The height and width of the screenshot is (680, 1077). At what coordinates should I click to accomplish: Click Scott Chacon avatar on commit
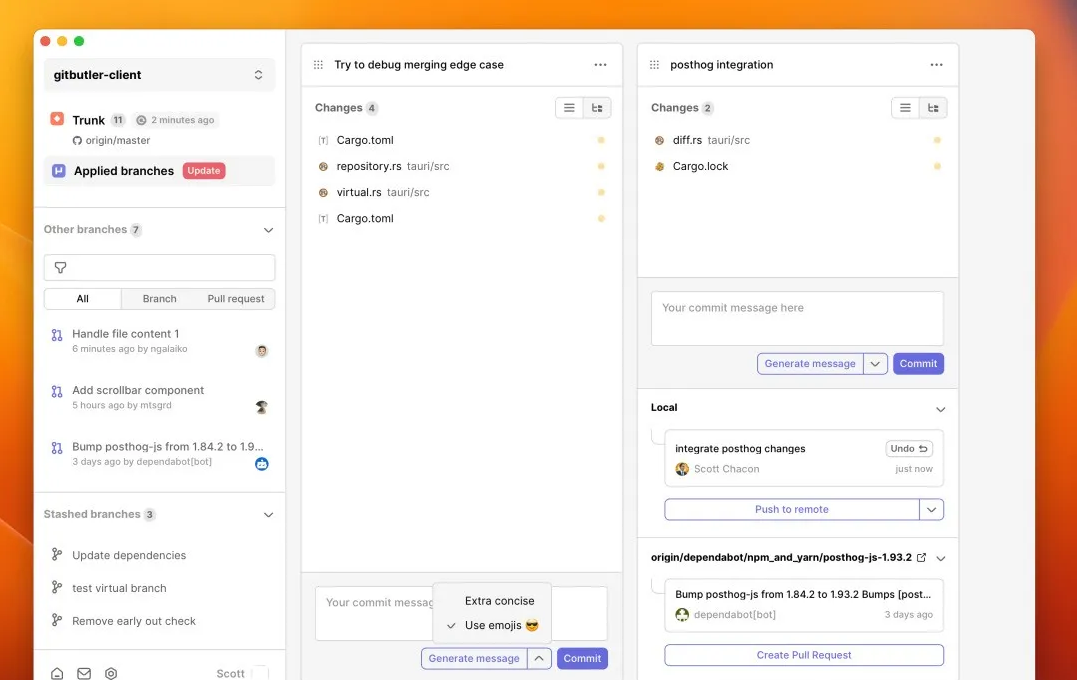coord(682,469)
